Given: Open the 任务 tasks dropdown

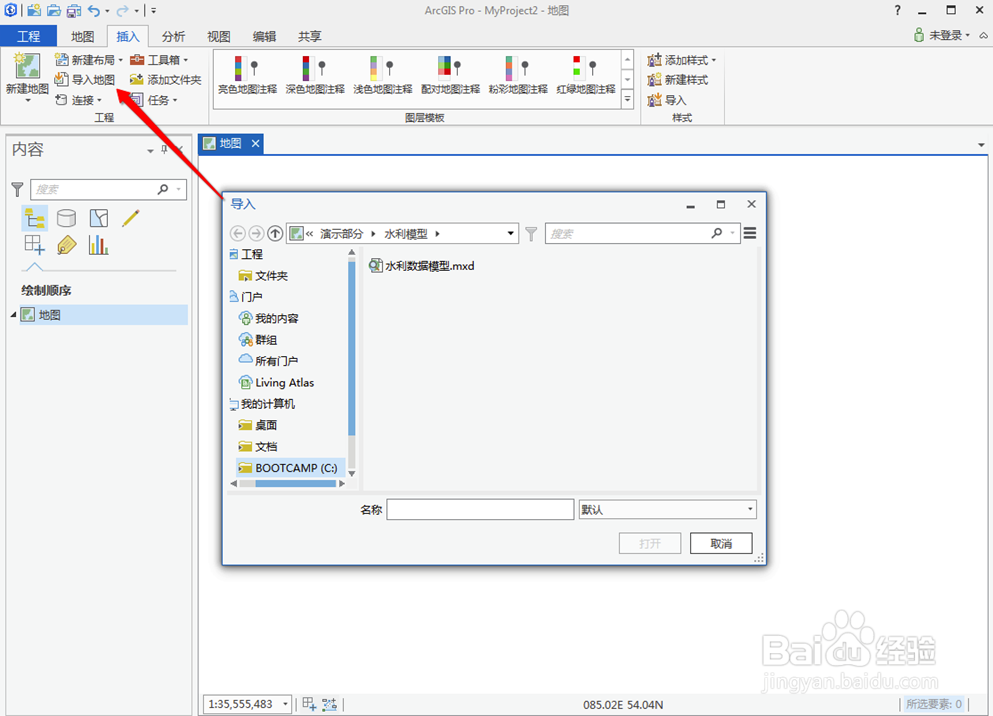Looking at the screenshot, I should tap(154, 100).
